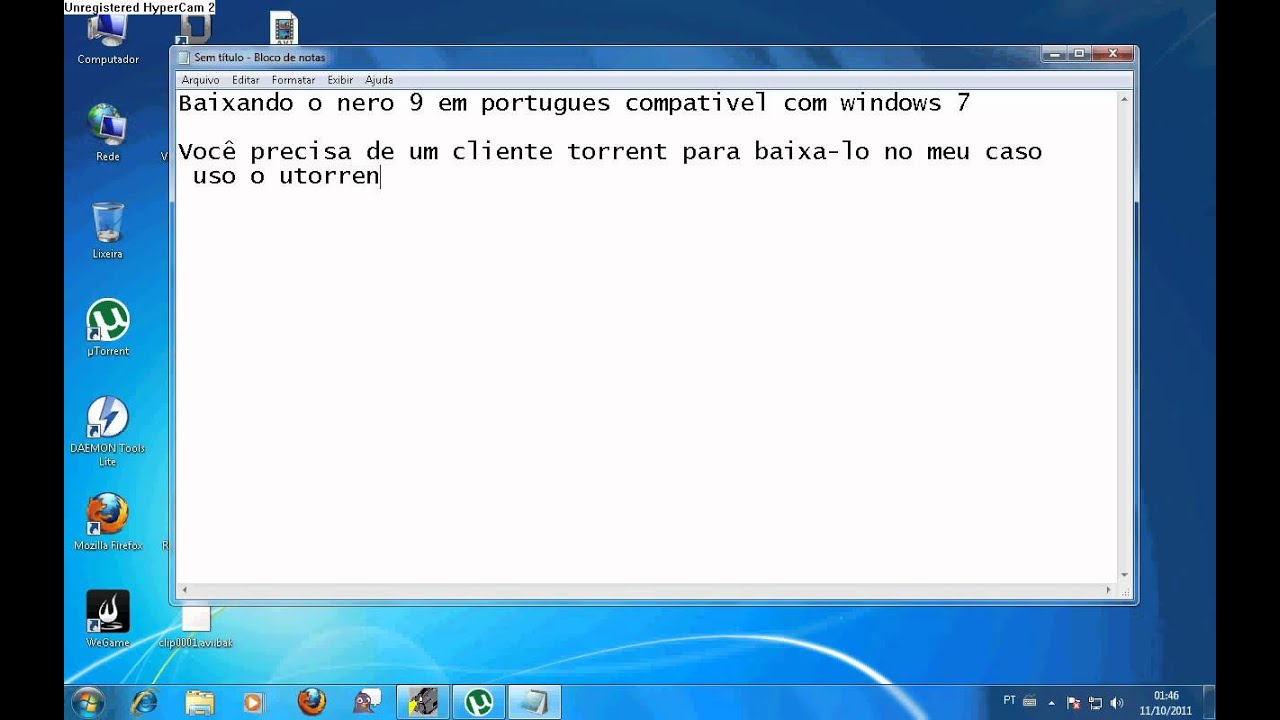
Task: Click the vertical scrollbar down arrow
Action: point(1125,576)
